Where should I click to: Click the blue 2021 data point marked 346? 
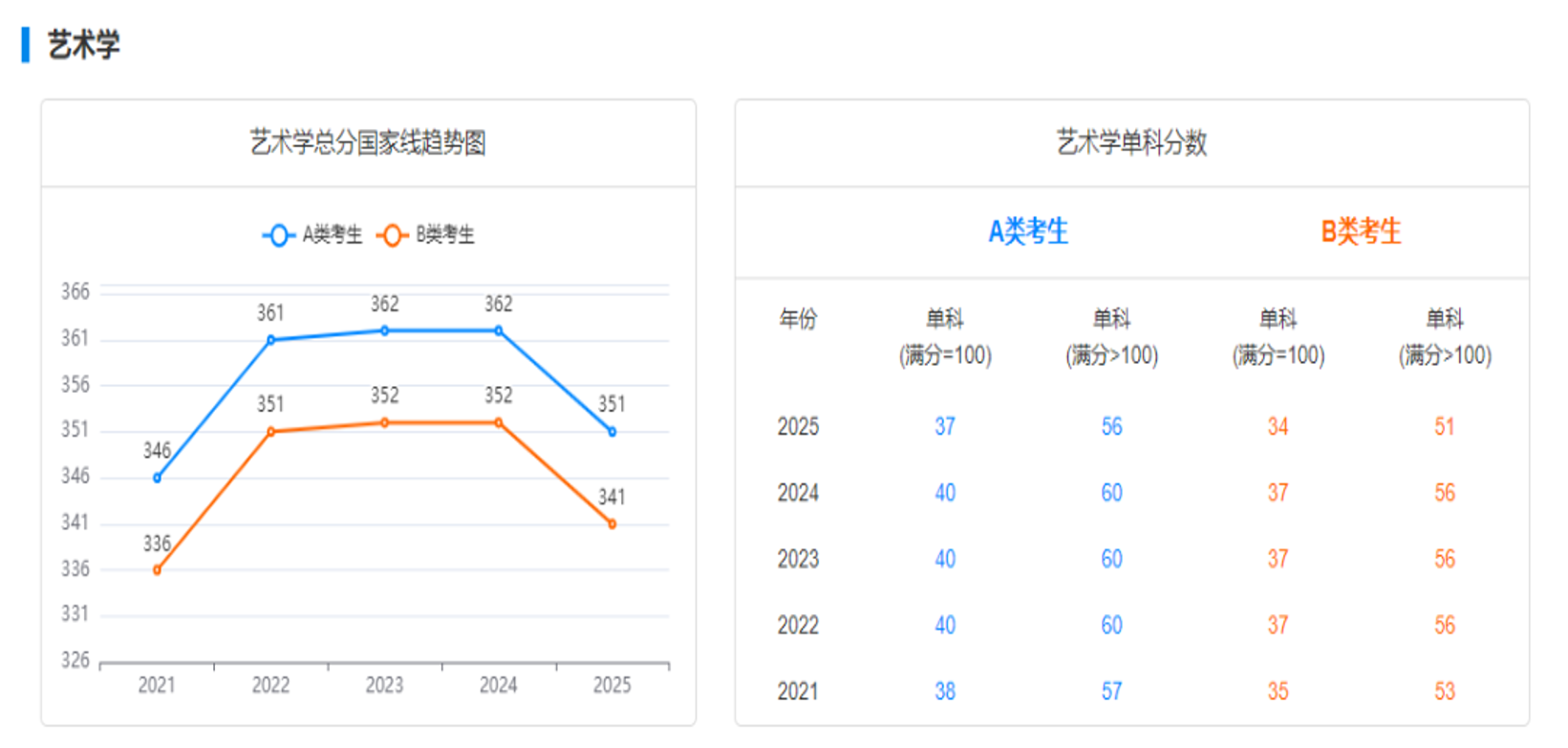pyautogui.click(x=158, y=478)
